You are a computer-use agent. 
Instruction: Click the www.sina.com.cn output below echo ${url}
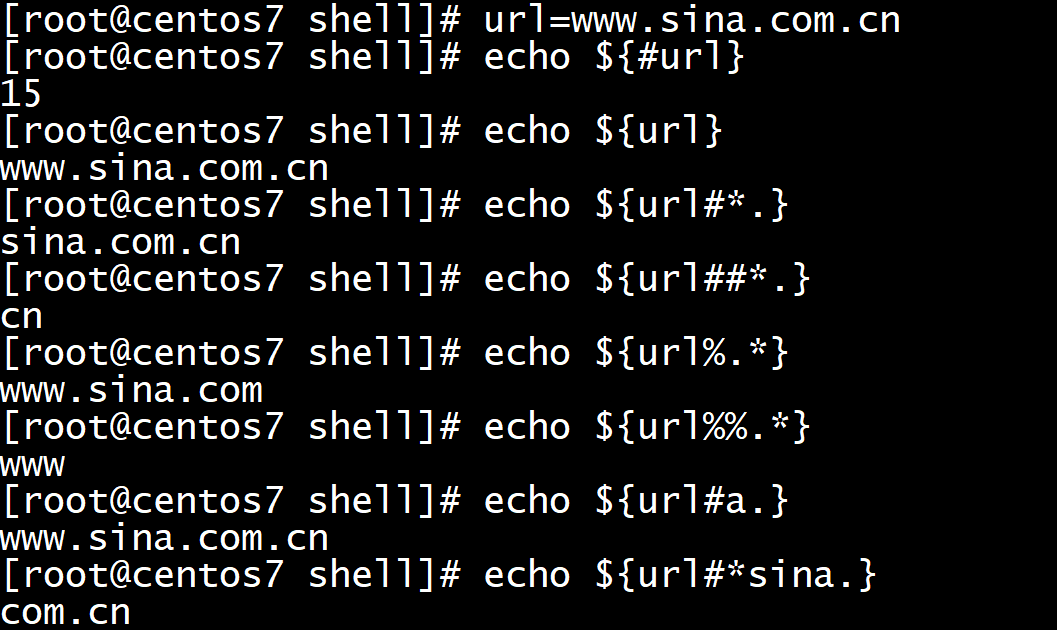click(164, 168)
